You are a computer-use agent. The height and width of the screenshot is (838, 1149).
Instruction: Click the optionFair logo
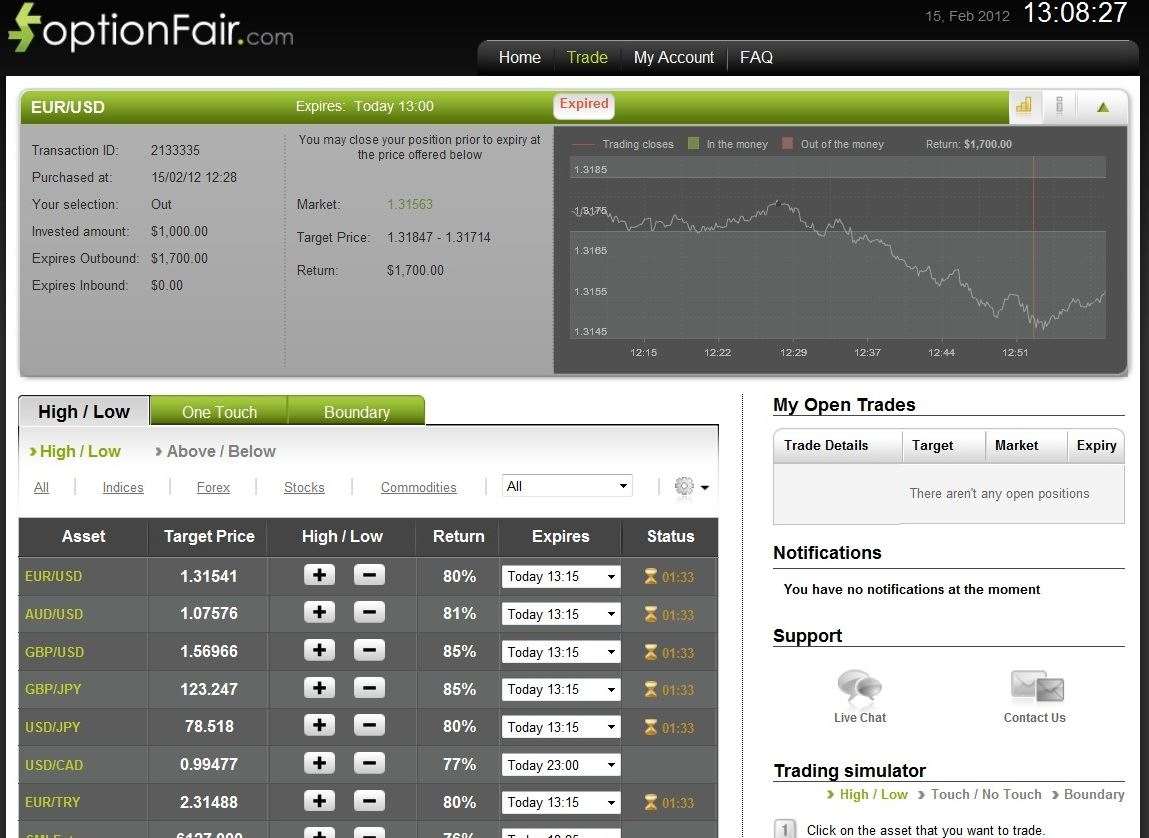pyautogui.click(x=148, y=27)
